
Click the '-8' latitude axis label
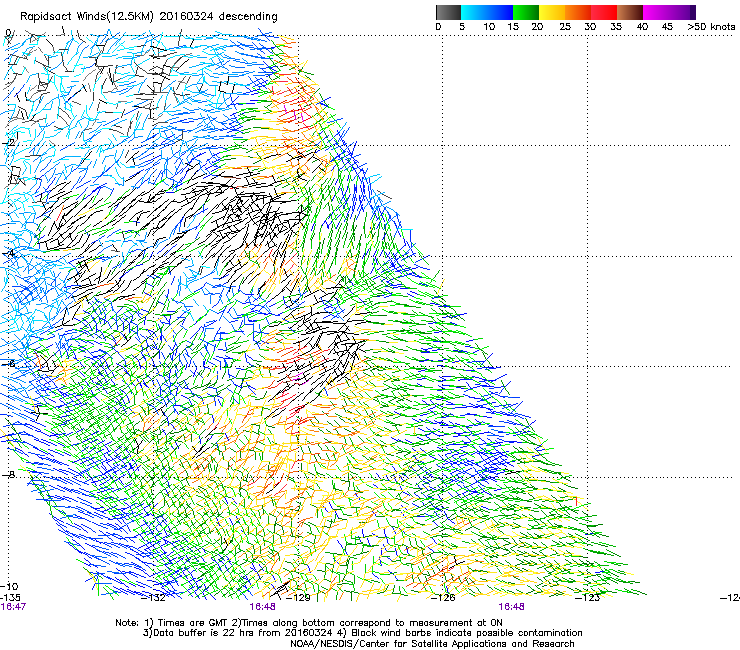click(8, 474)
